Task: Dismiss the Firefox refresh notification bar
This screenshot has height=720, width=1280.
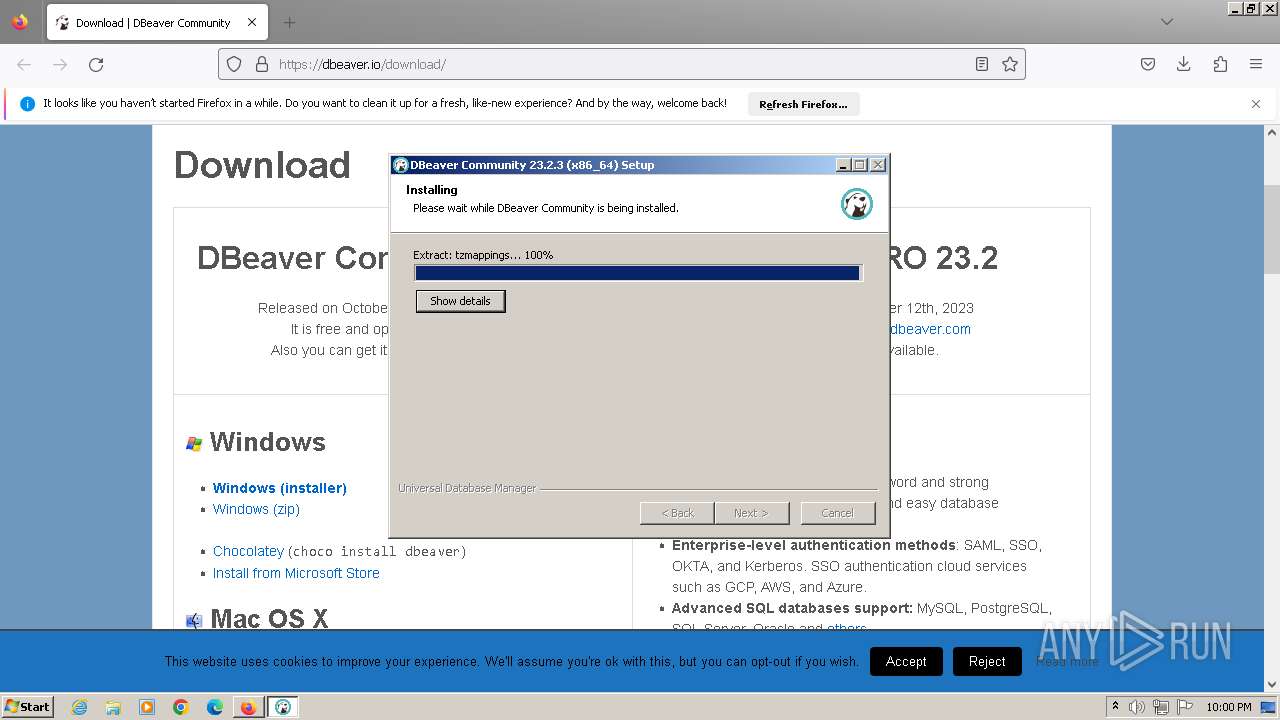Action: pos(1256,104)
